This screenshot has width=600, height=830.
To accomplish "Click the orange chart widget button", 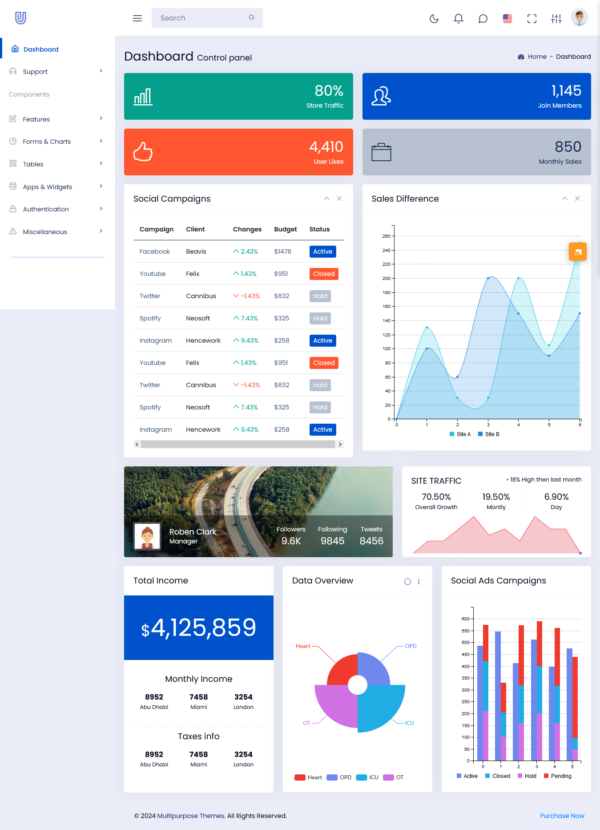I will point(578,251).
